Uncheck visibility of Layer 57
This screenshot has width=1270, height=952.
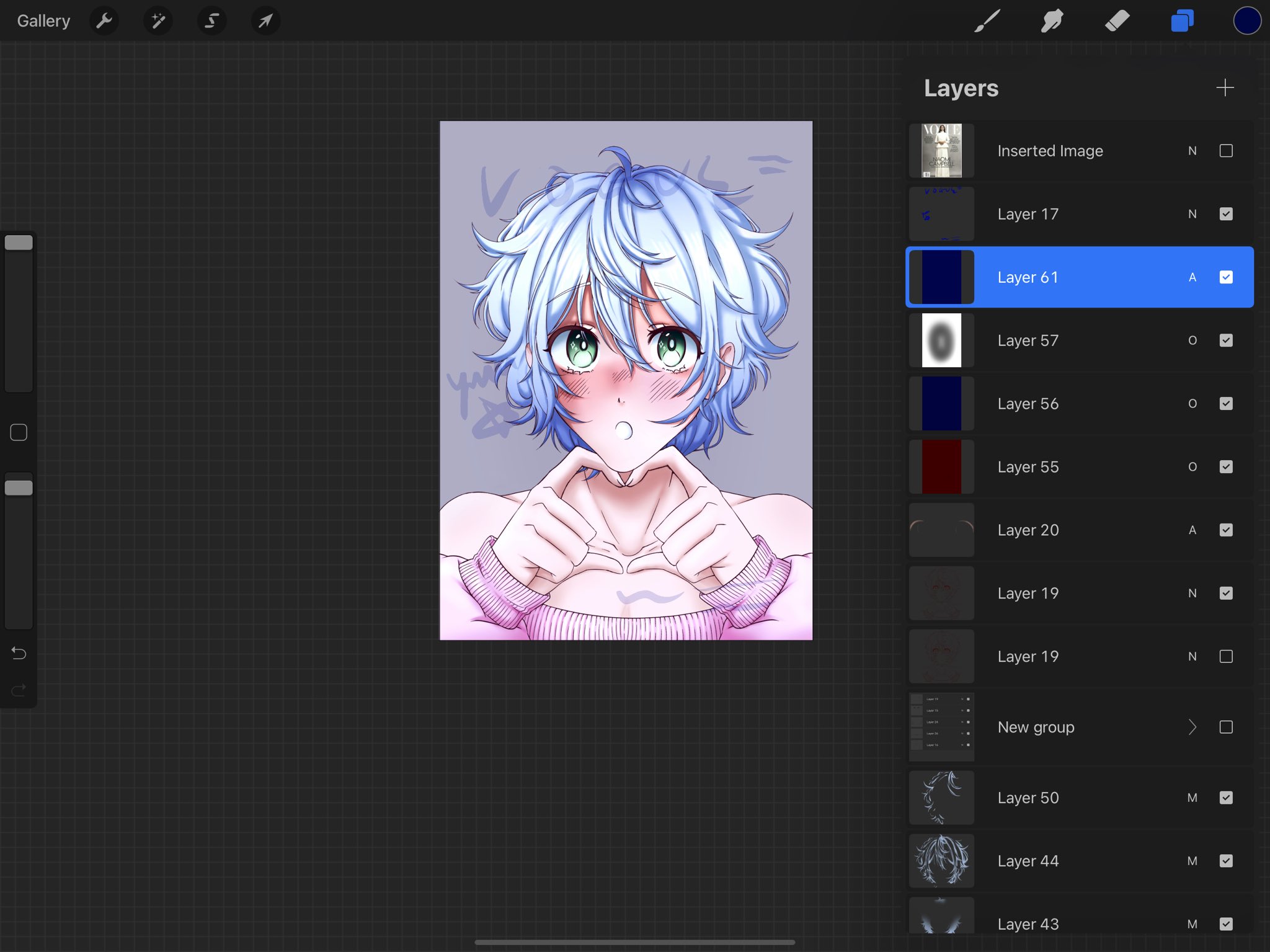click(1225, 340)
